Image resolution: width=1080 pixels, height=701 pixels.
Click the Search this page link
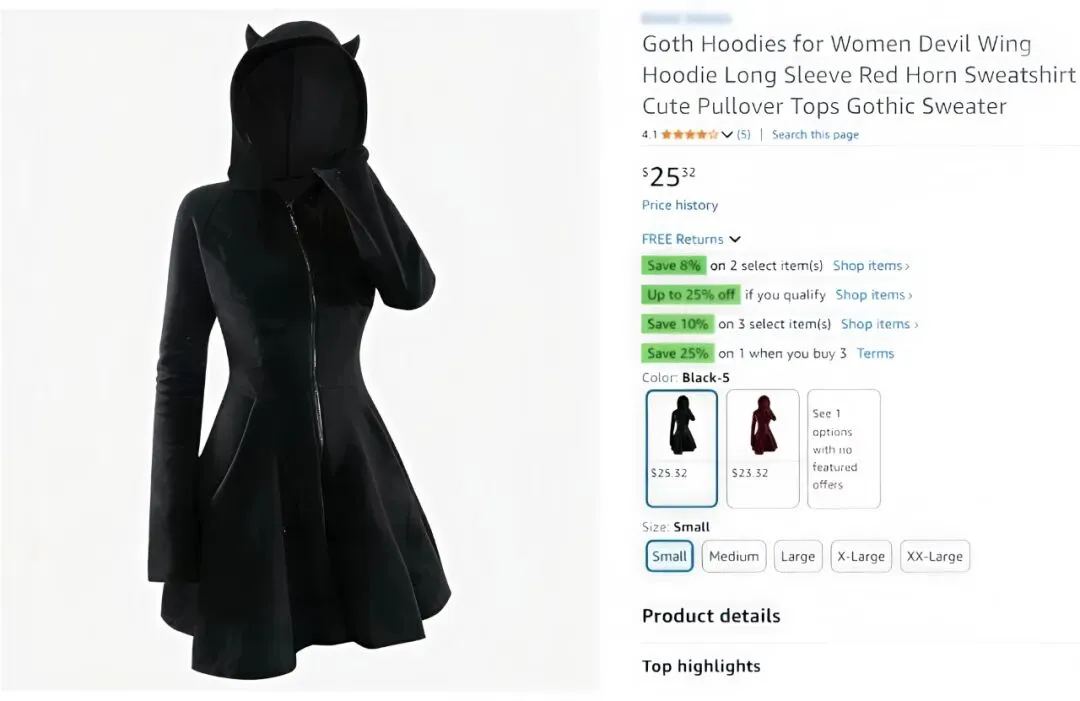pyautogui.click(x=815, y=135)
